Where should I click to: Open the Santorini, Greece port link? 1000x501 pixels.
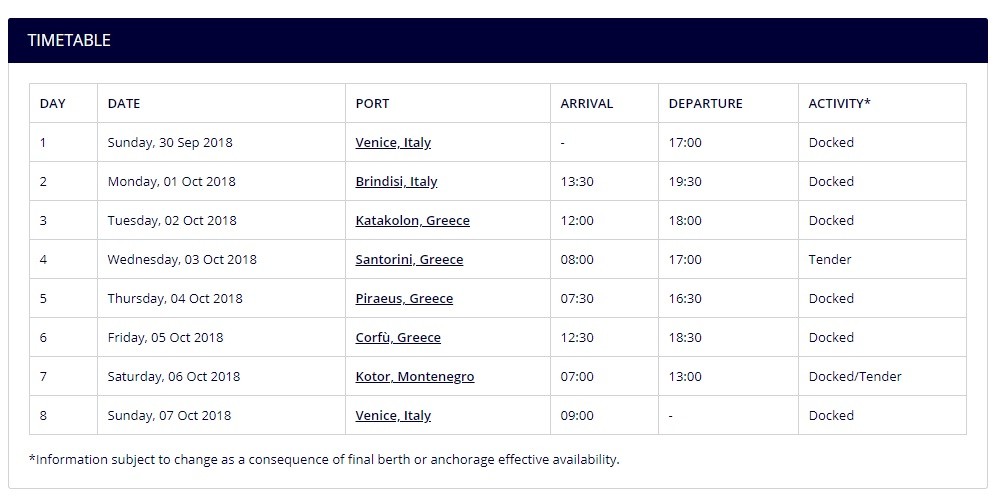tap(409, 259)
